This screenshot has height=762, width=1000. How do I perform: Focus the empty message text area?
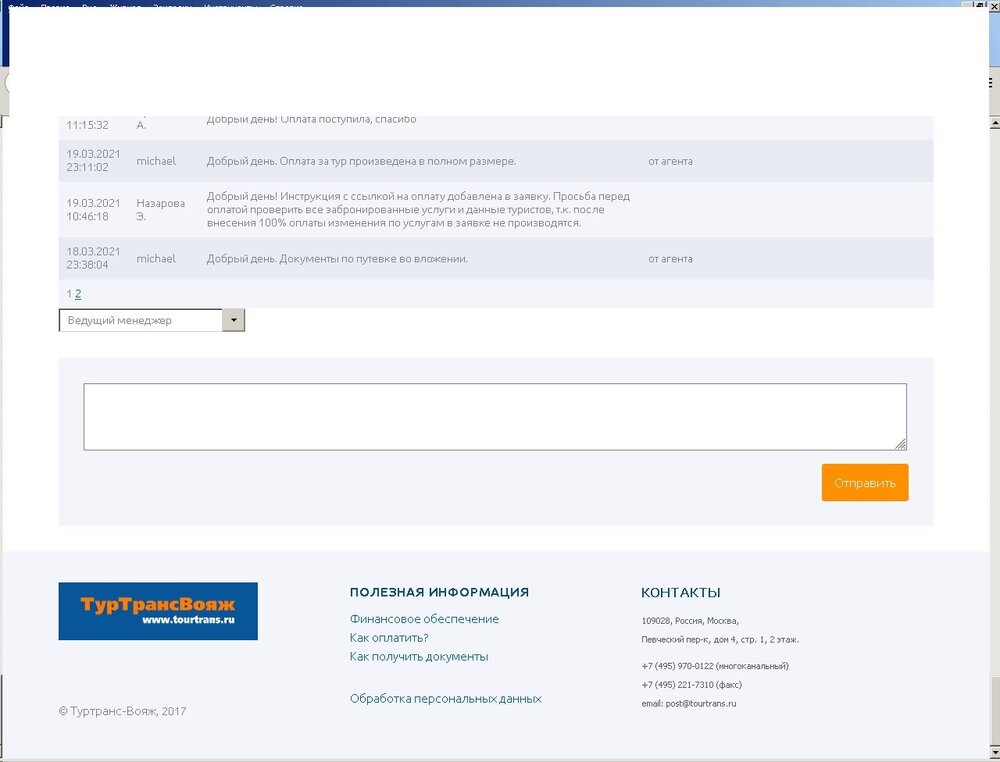pyautogui.click(x=494, y=416)
